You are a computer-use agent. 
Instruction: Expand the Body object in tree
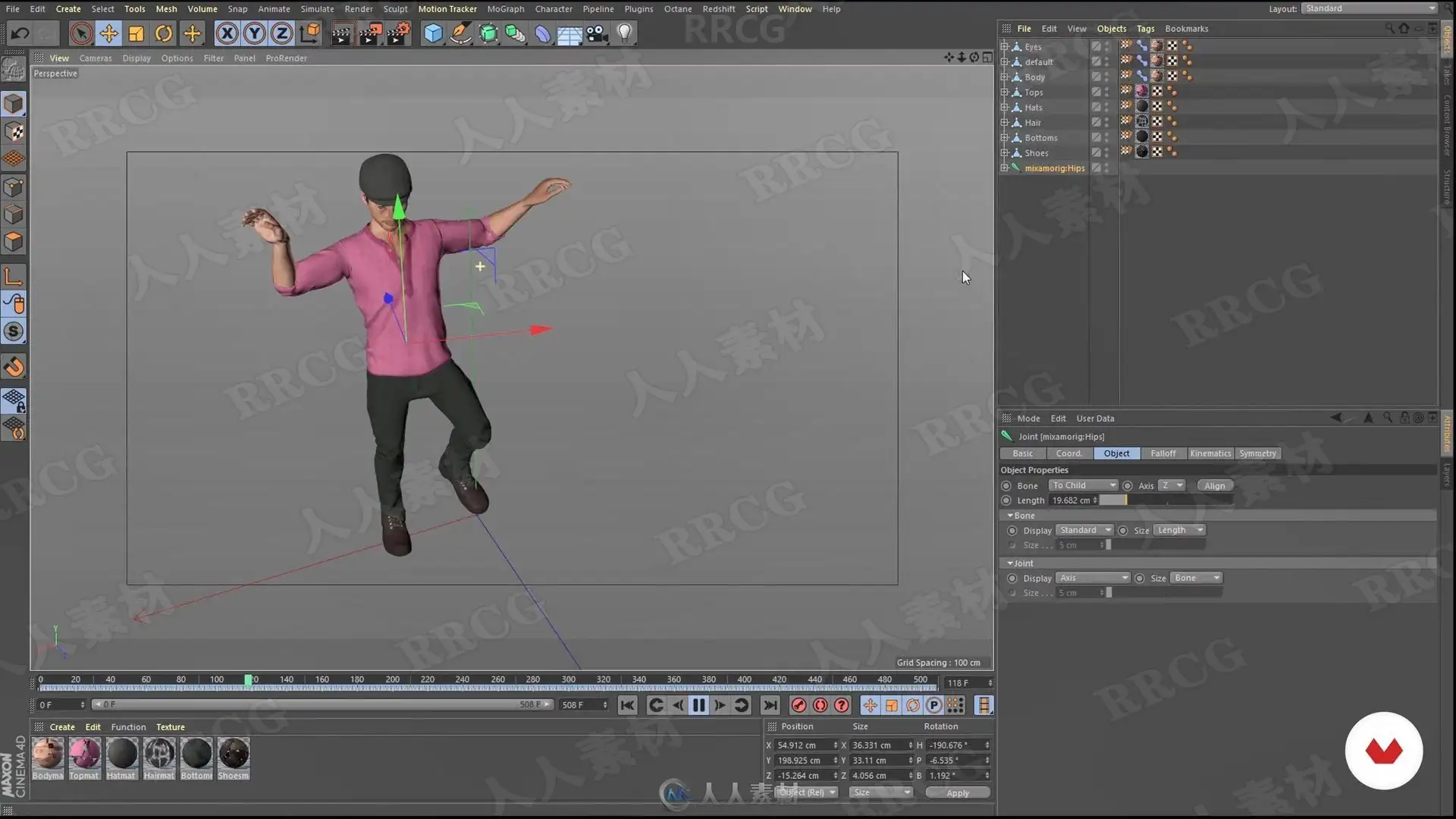1004,77
